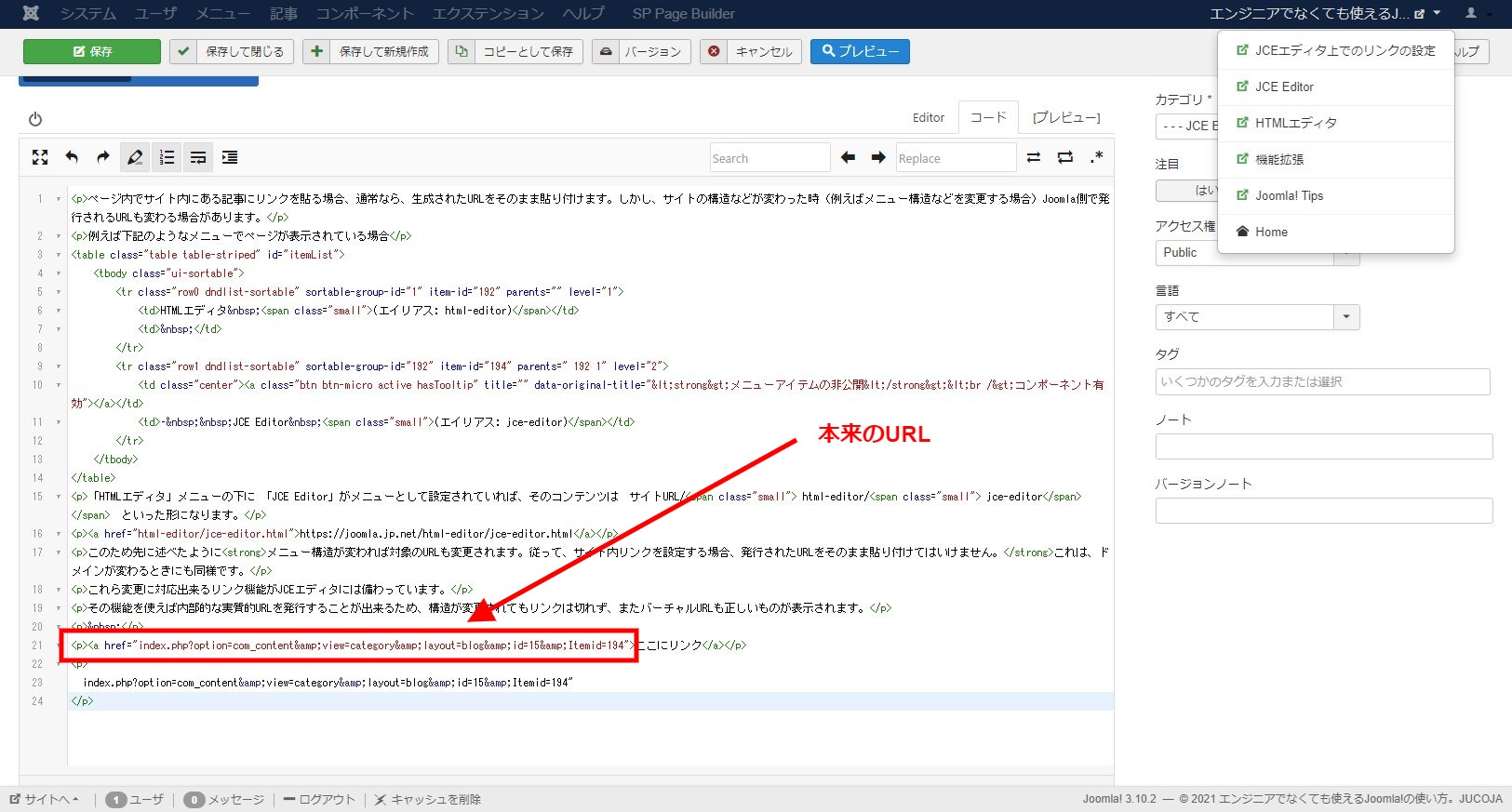This screenshot has width=1512, height=812.
Task: Find the previous search match
Action: pos(848,158)
